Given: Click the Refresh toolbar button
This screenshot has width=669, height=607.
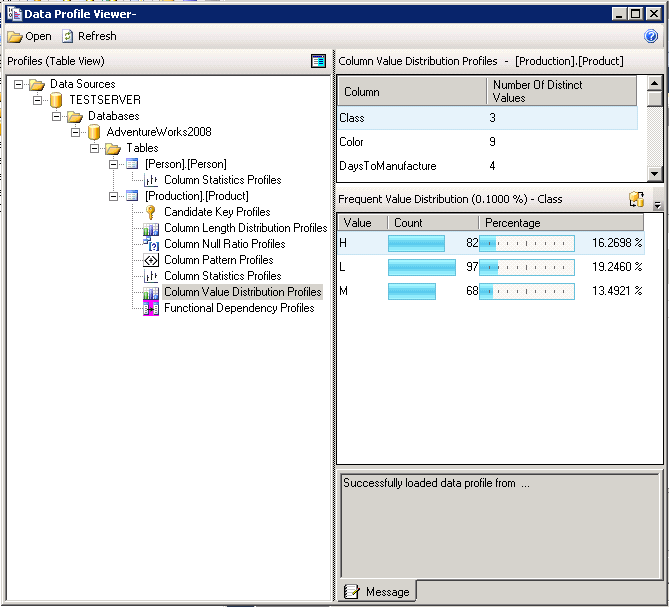Looking at the screenshot, I should coord(89,36).
